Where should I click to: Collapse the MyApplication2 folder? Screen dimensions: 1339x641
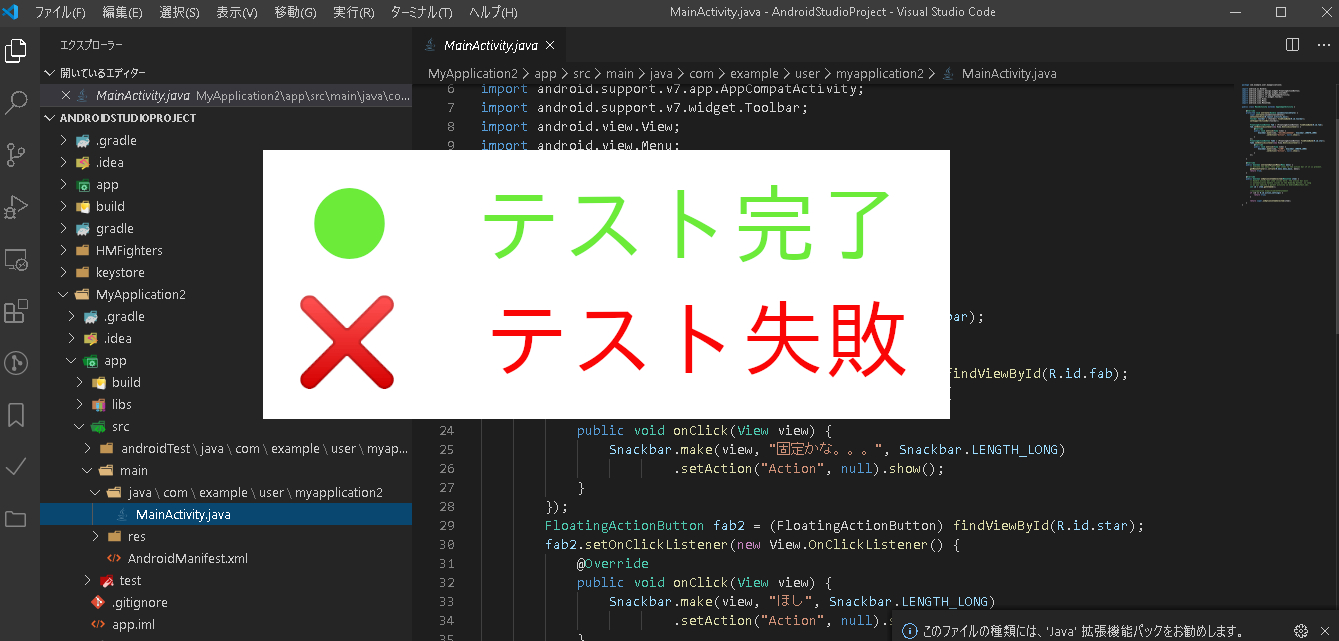coord(226,294)
